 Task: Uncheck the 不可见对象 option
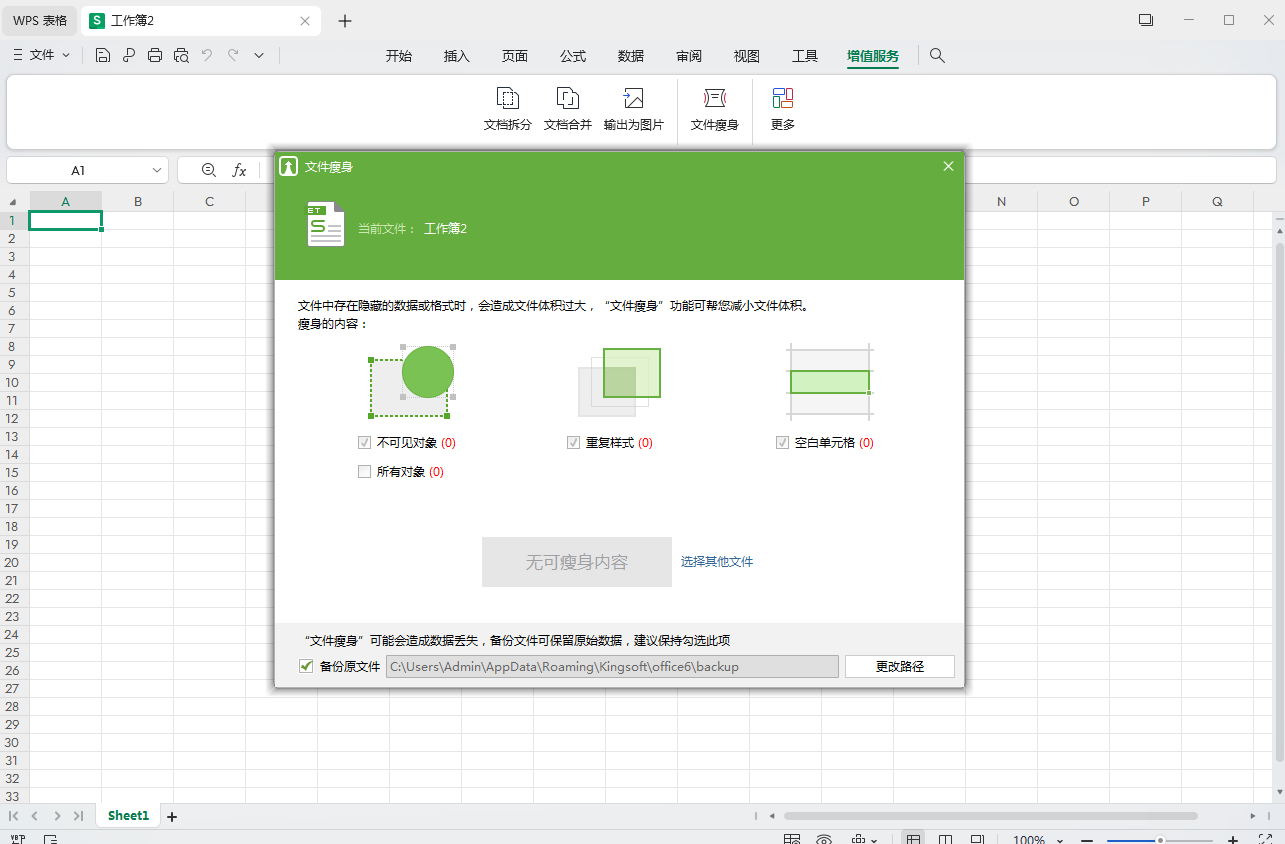364,442
